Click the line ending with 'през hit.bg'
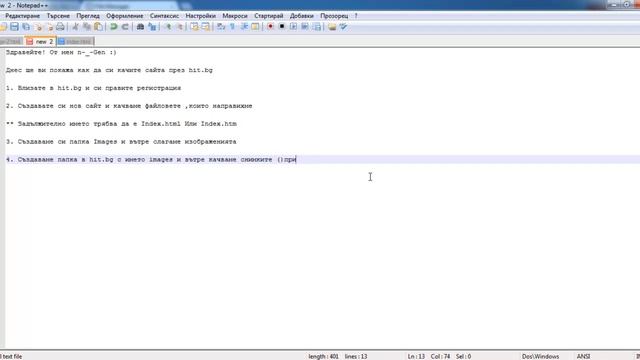Image resolution: width=640 pixels, height=360 pixels. coord(109,70)
